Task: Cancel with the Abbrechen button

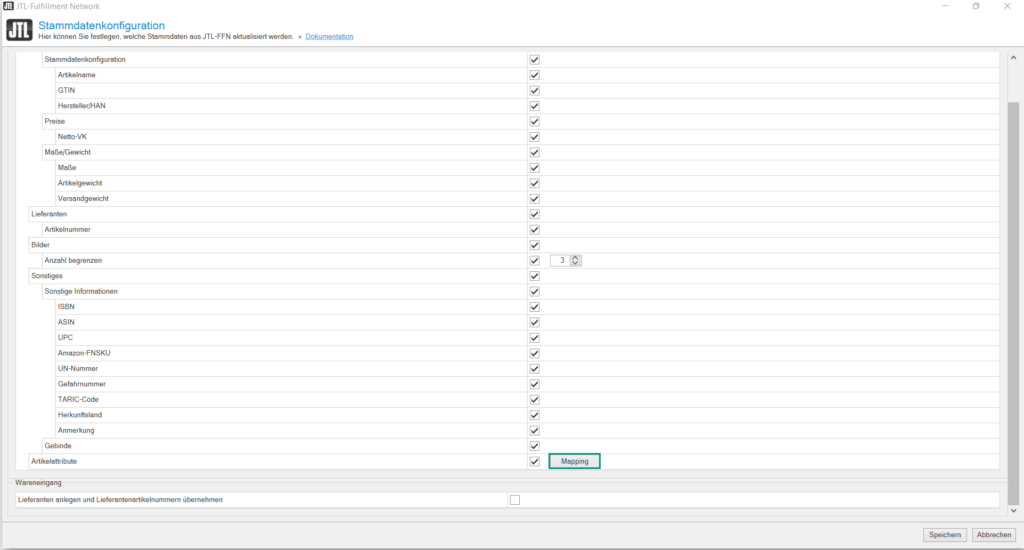Action: point(994,535)
